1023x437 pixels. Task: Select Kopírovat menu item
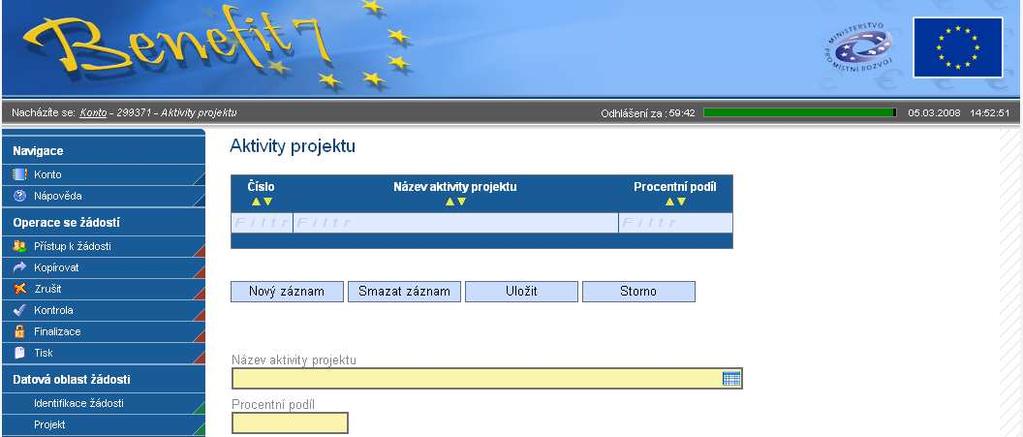pos(103,267)
